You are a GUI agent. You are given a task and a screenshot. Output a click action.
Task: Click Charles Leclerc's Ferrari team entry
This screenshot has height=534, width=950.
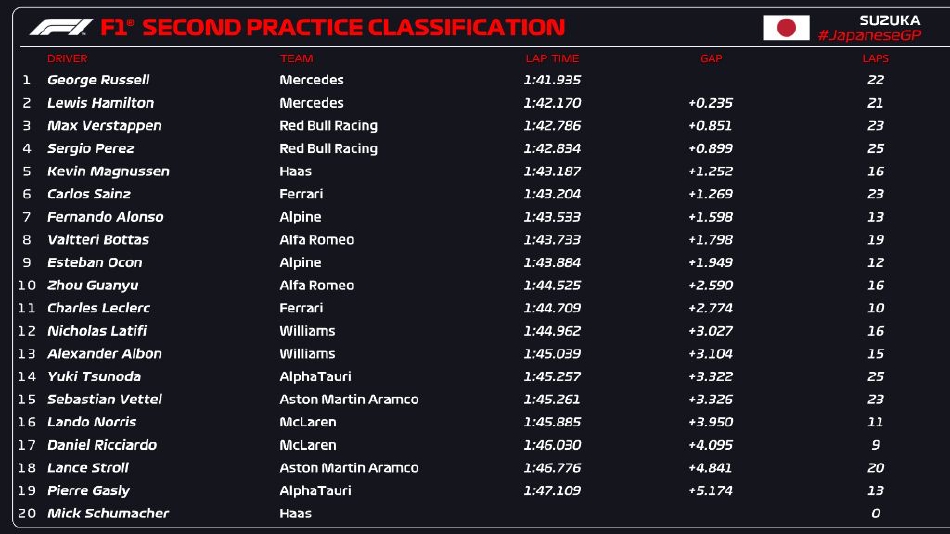[x=301, y=308]
